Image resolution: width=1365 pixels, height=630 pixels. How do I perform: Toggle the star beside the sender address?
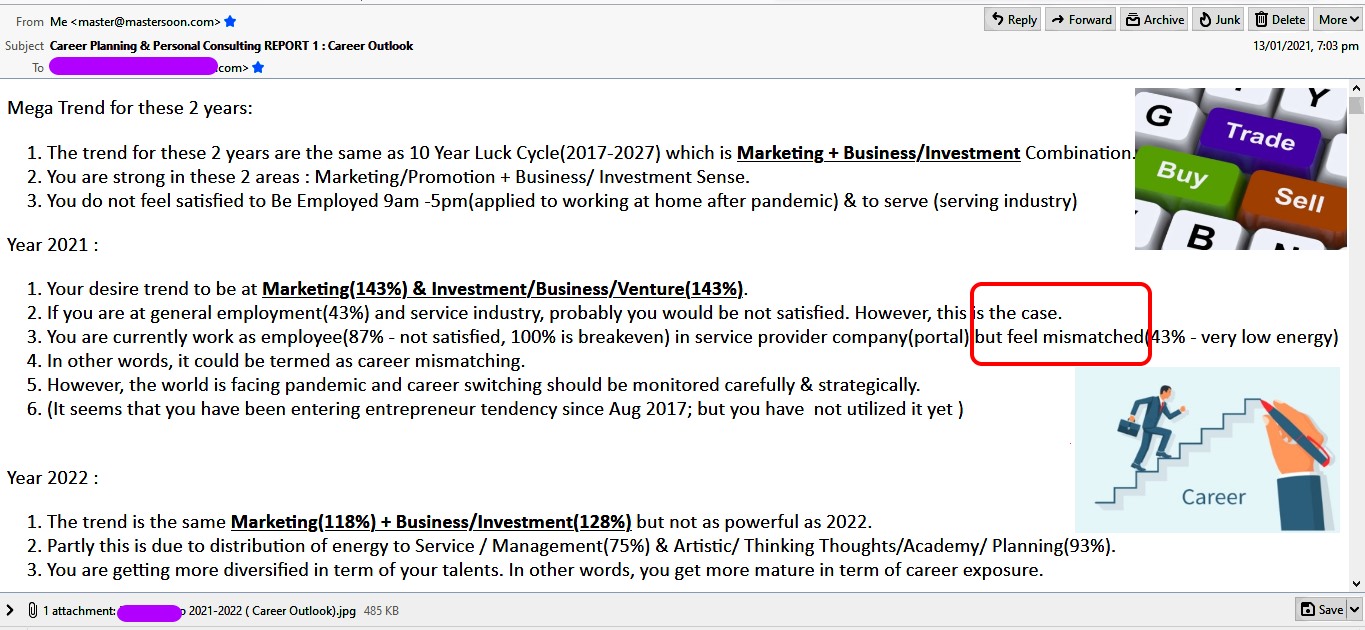pos(231,21)
